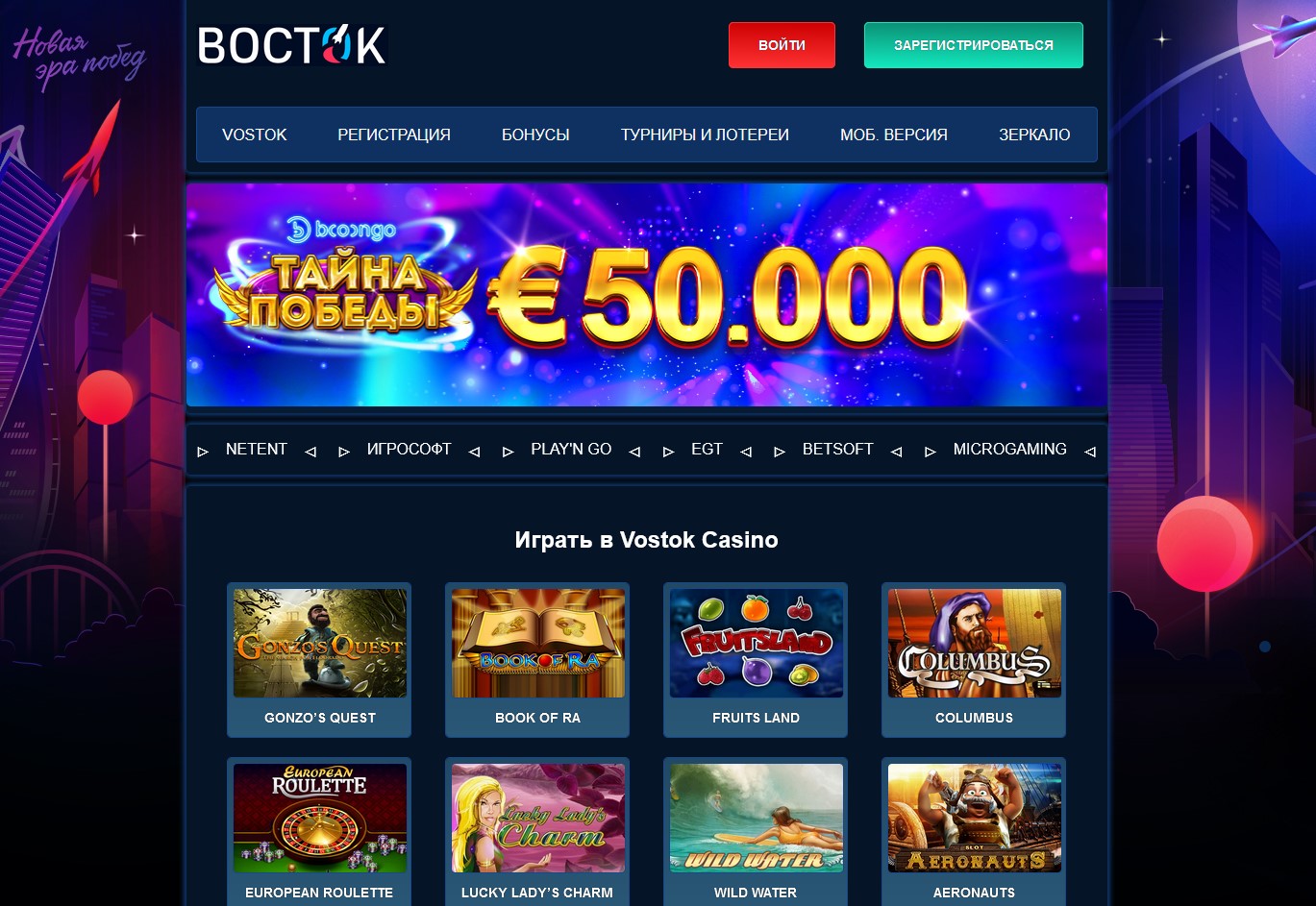
Task: Click the triangle arrow right of EGT
Action: (x=746, y=451)
